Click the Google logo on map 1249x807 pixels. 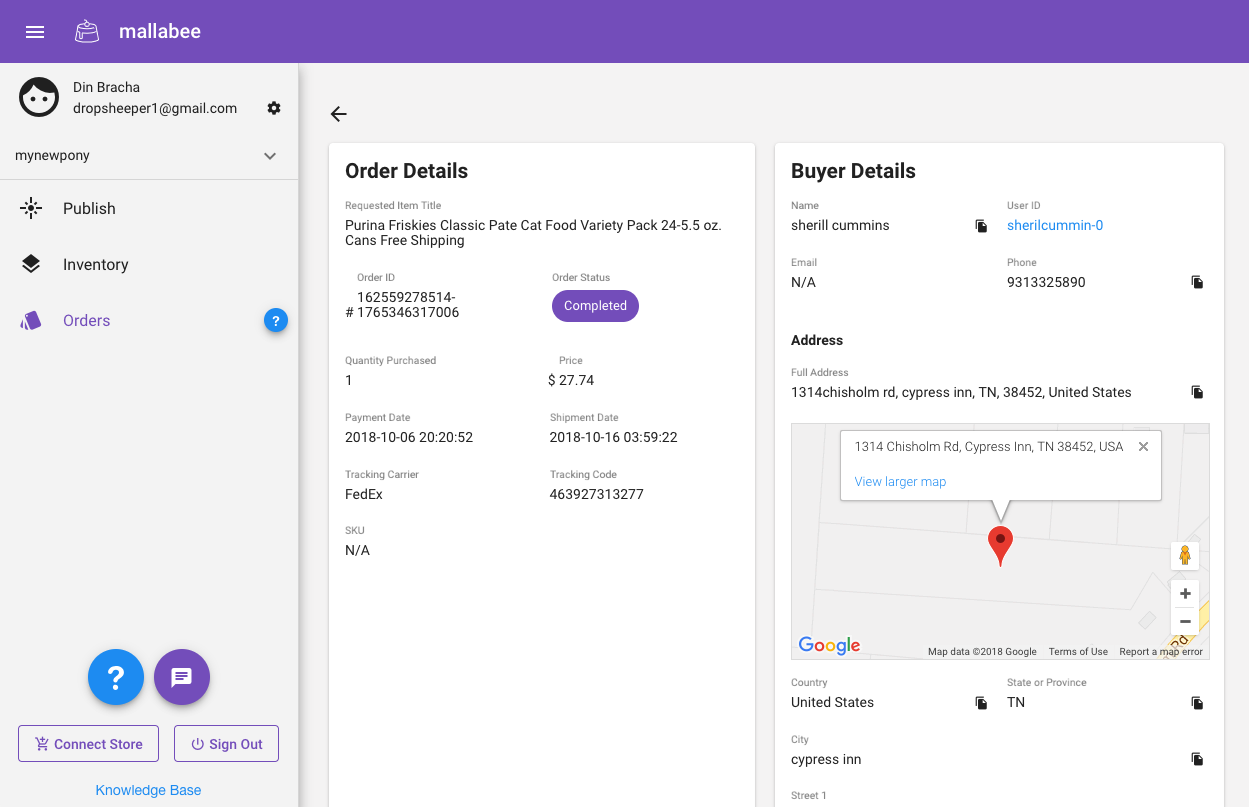tap(829, 645)
